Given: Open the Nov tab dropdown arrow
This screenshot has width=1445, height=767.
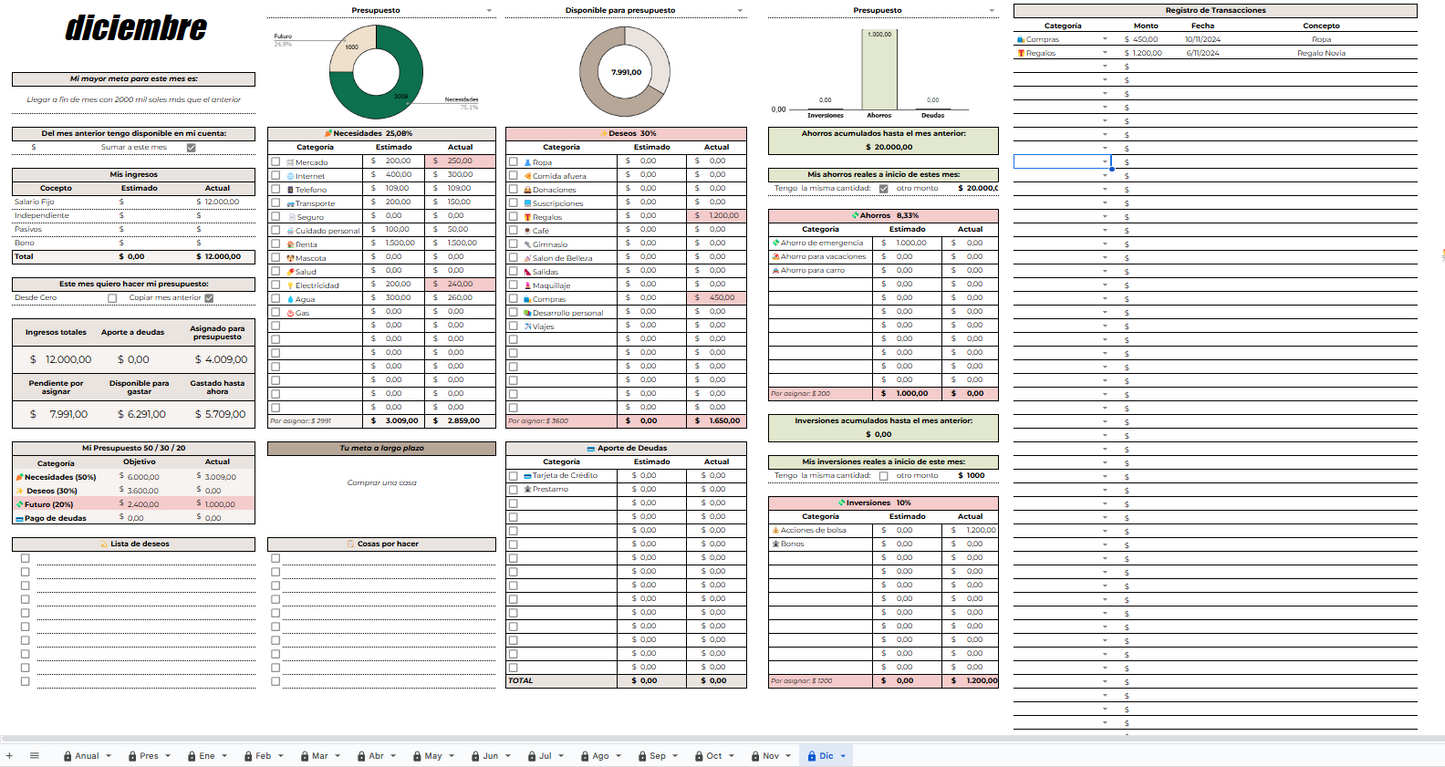Looking at the screenshot, I should tap(788, 756).
